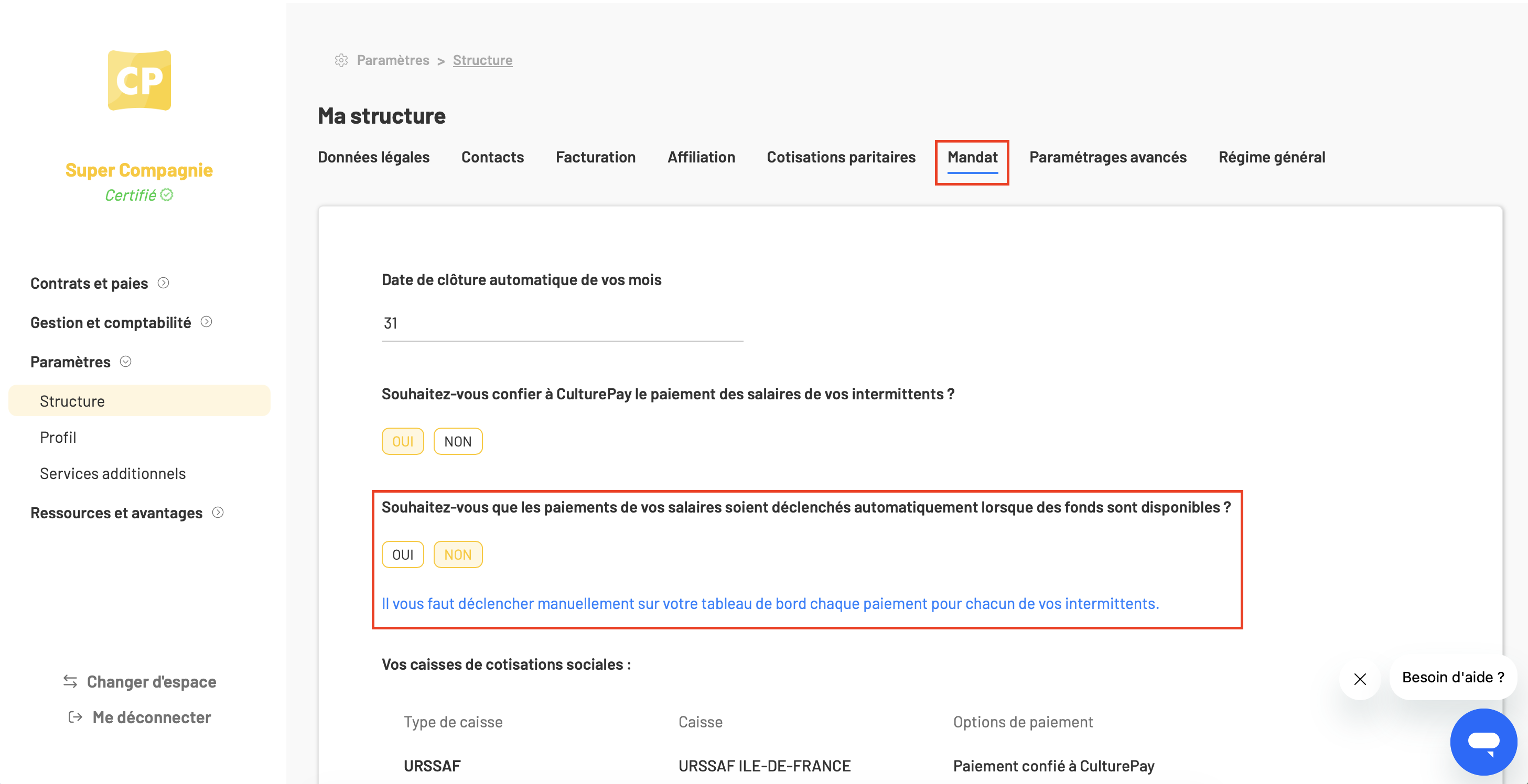Collapse the Paramètres menu chevron
Image resolution: width=1528 pixels, height=784 pixels.
pyautogui.click(x=126, y=361)
